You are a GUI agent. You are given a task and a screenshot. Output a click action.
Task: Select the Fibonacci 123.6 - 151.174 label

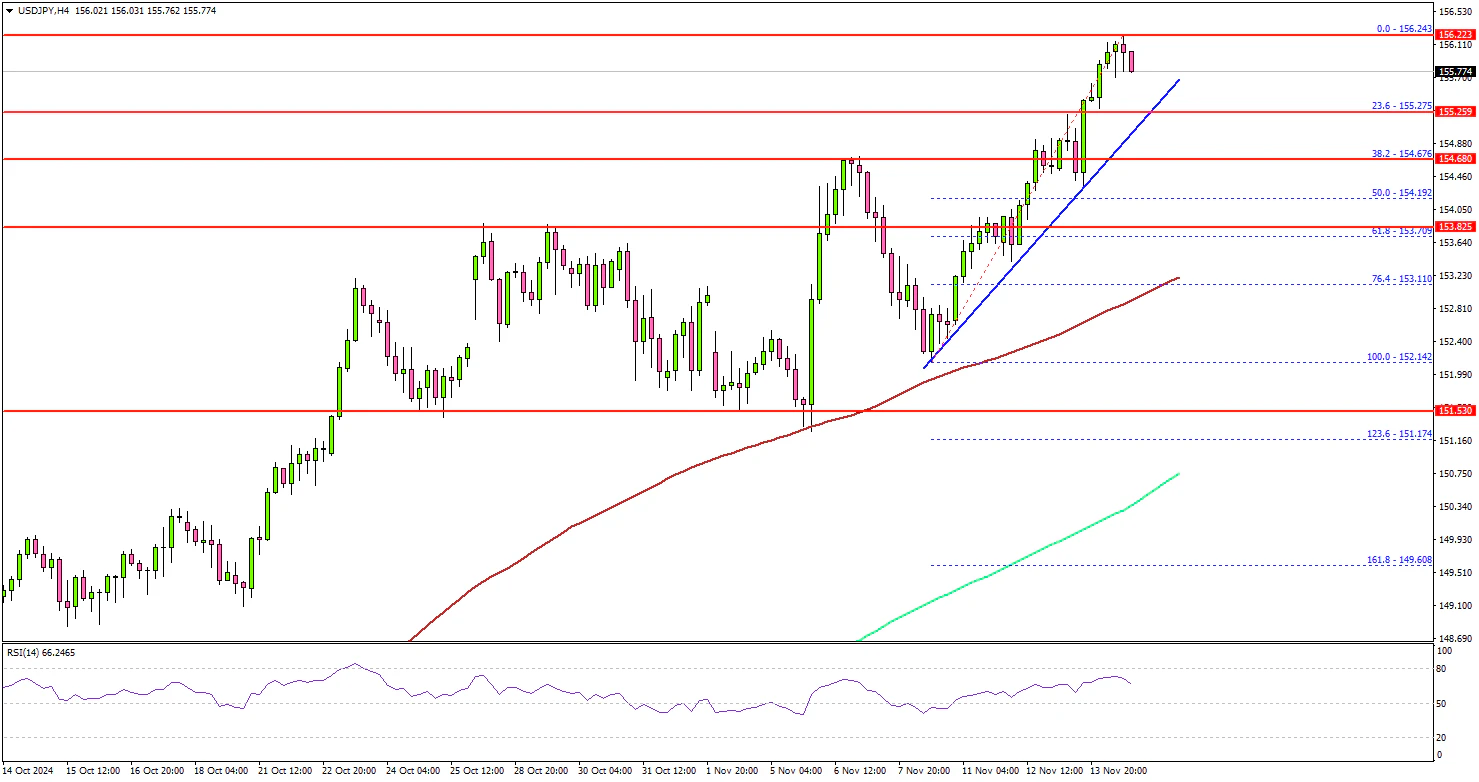[x=1402, y=434]
